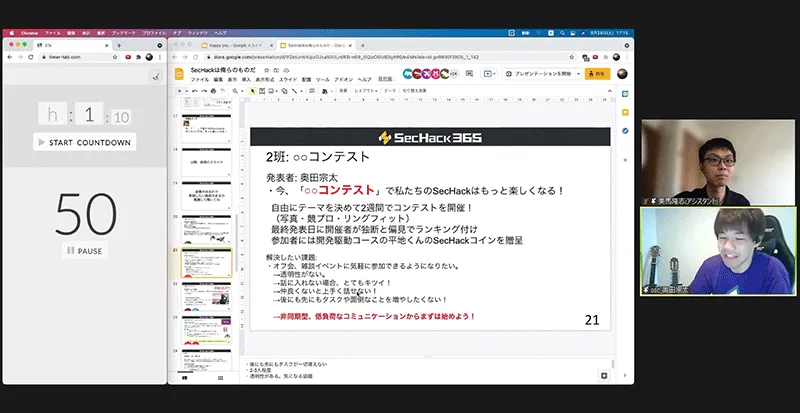Open the アドオン menu in Slides
This screenshot has height=413, width=800.
tap(343, 80)
